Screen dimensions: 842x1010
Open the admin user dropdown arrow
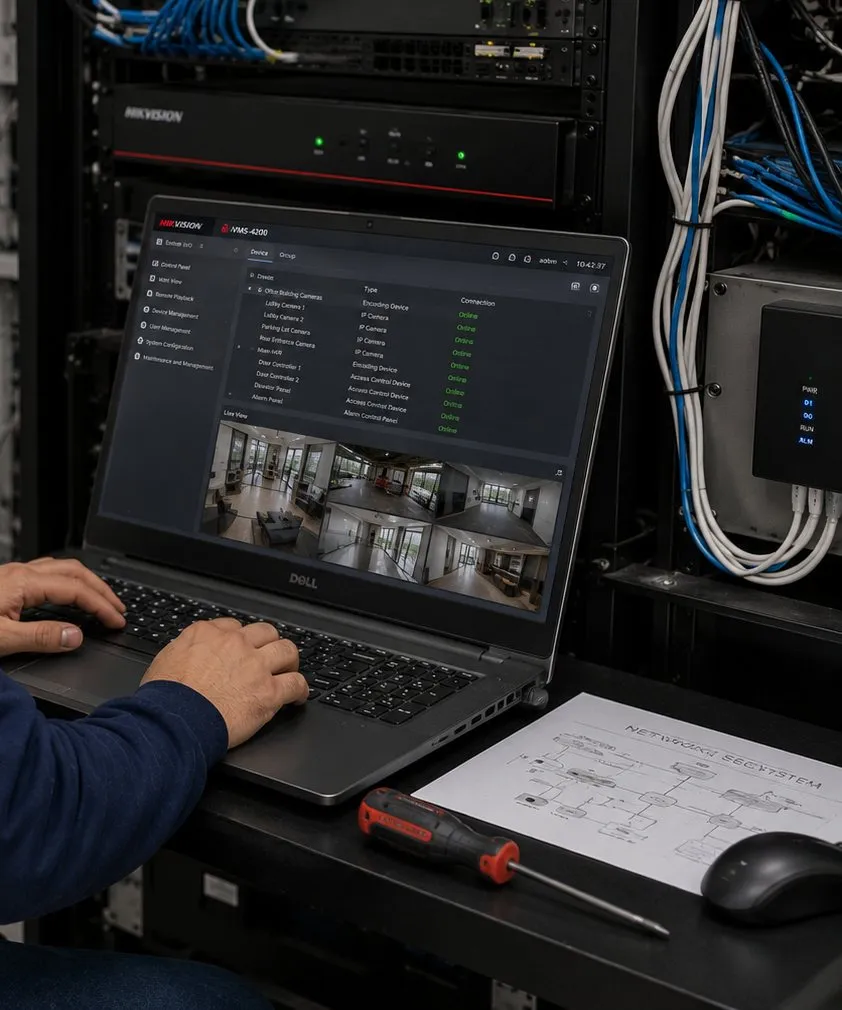pyautogui.click(x=565, y=262)
